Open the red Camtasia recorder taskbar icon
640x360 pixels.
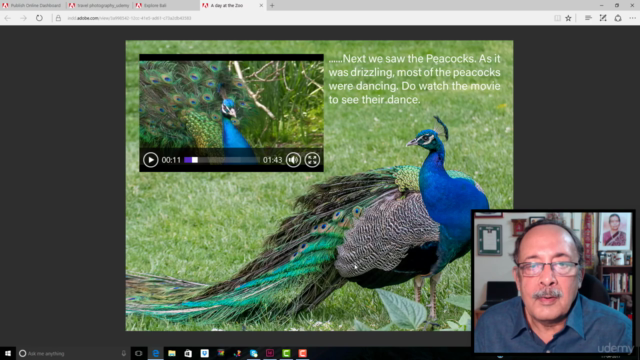(x=302, y=353)
